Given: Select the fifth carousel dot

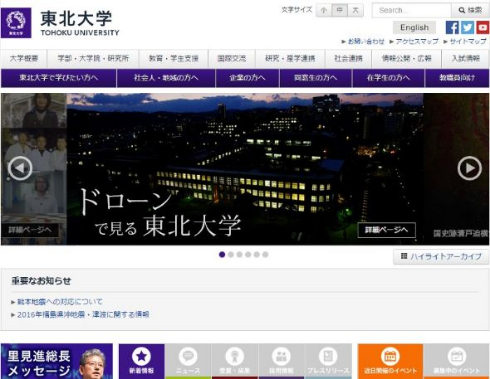Looking at the screenshot, I should 257,255.
